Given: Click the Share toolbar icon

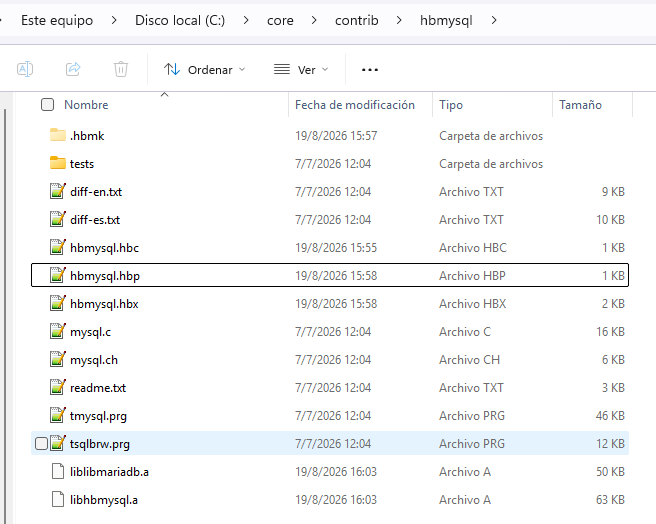Looking at the screenshot, I should [x=73, y=69].
